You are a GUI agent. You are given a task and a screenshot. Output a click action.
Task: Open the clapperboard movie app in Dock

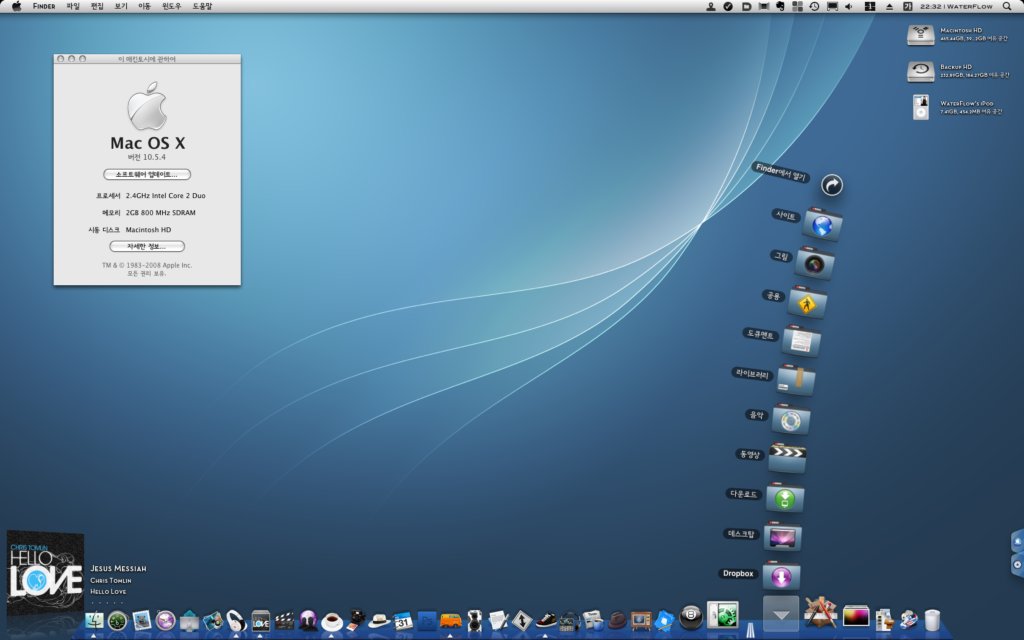284,620
